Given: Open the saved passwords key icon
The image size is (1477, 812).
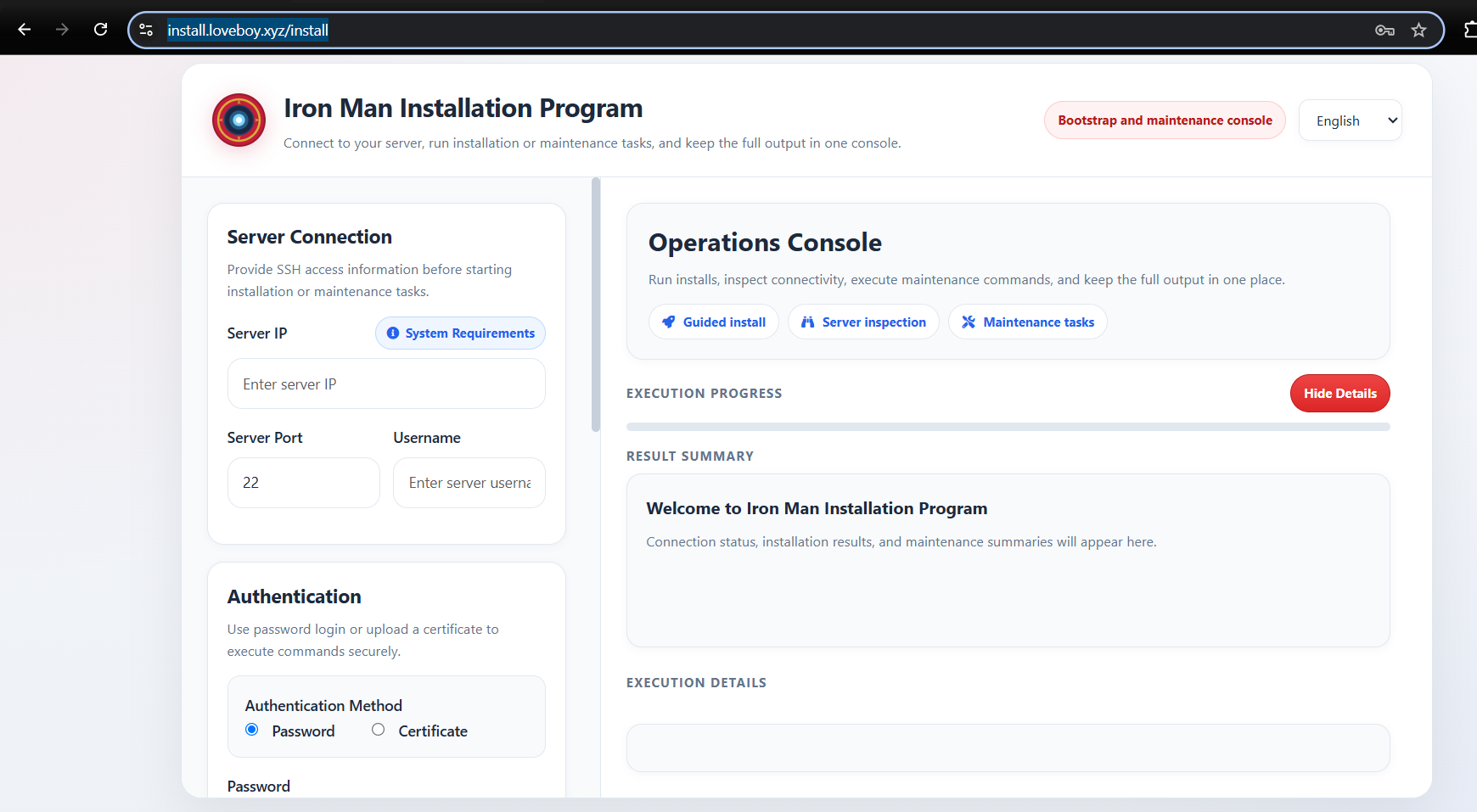Looking at the screenshot, I should (1384, 31).
